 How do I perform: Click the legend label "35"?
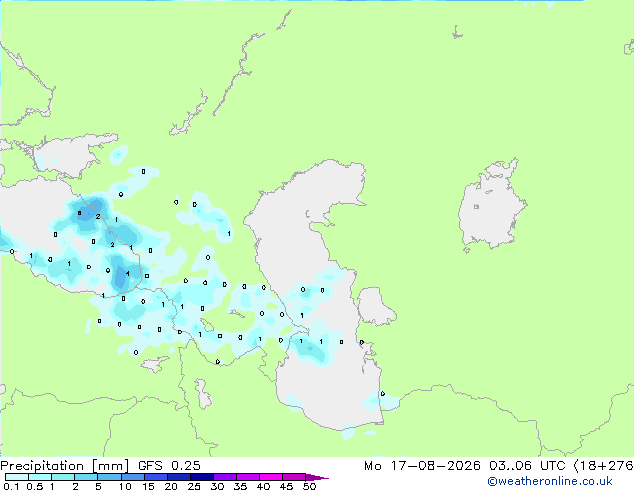pyautogui.click(x=241, y=486)
